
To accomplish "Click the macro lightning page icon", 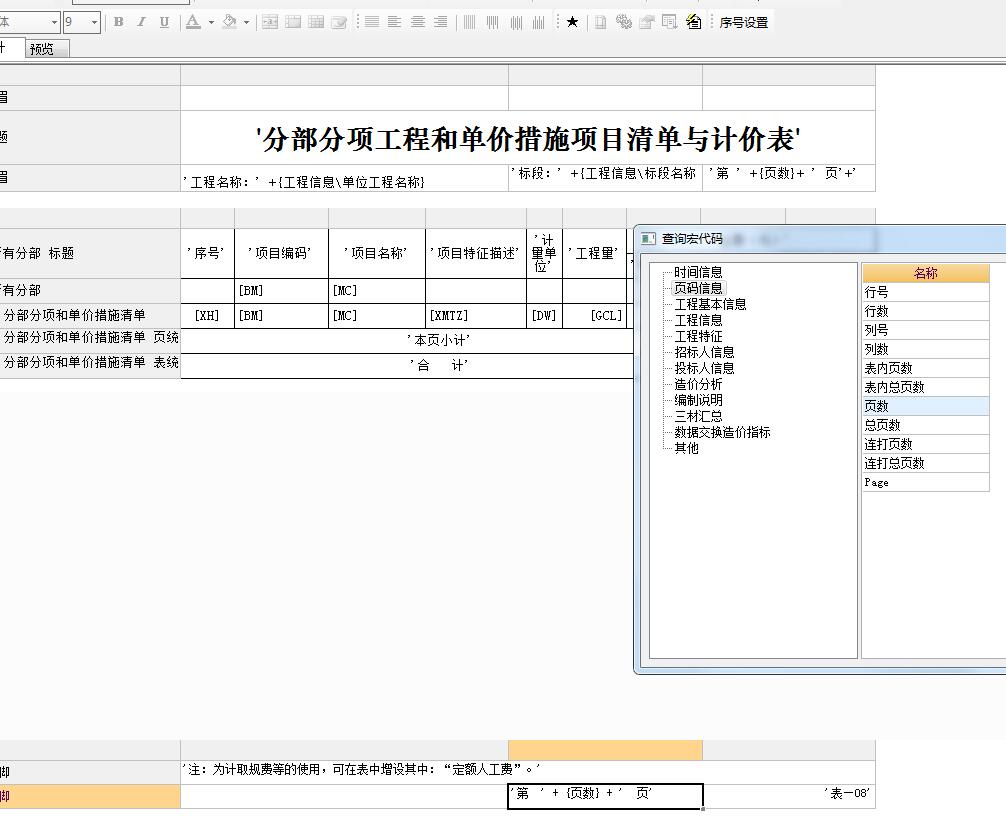I will (693, 22).
